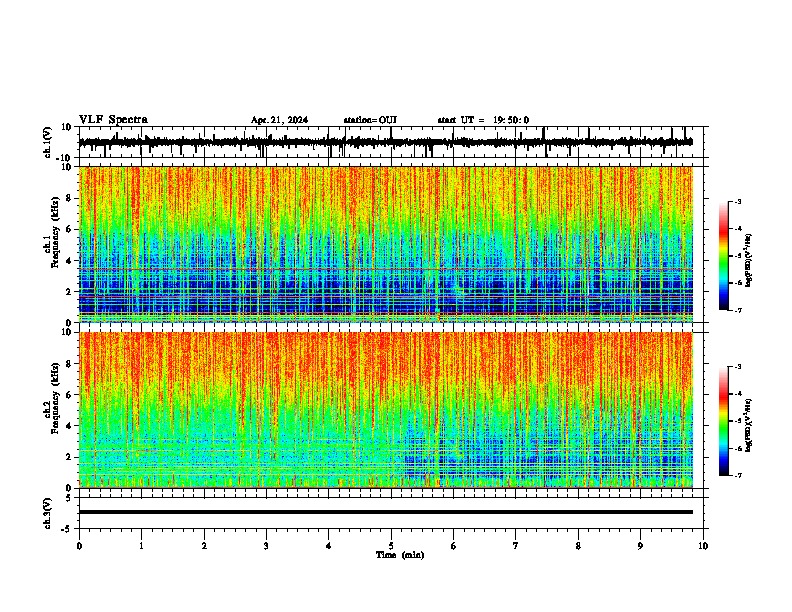Screen dimensions: 792x612
Task: Click time axis tick label "7"
Action: [x=516, y=546]
